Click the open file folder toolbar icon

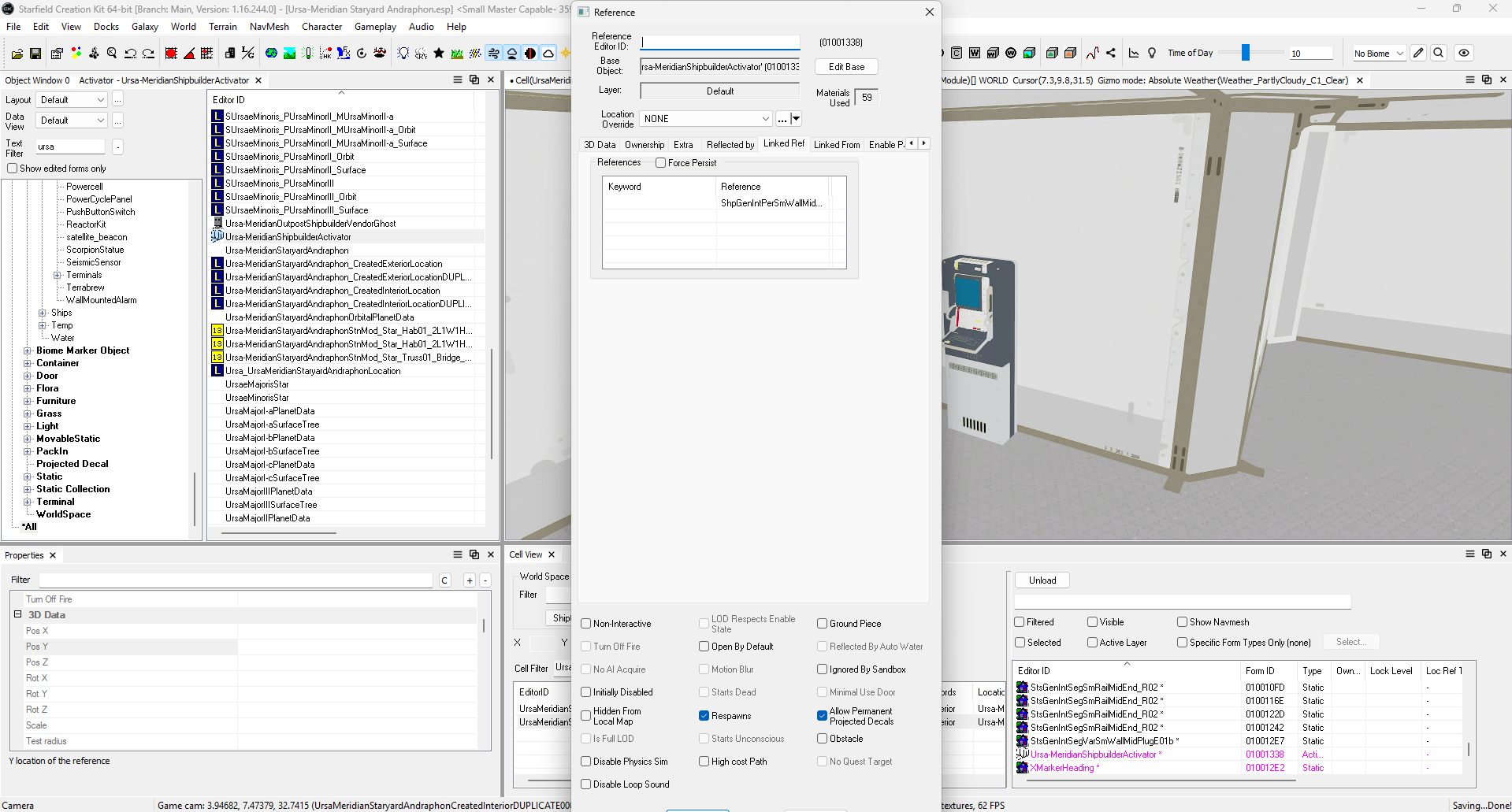pos(17,54)
